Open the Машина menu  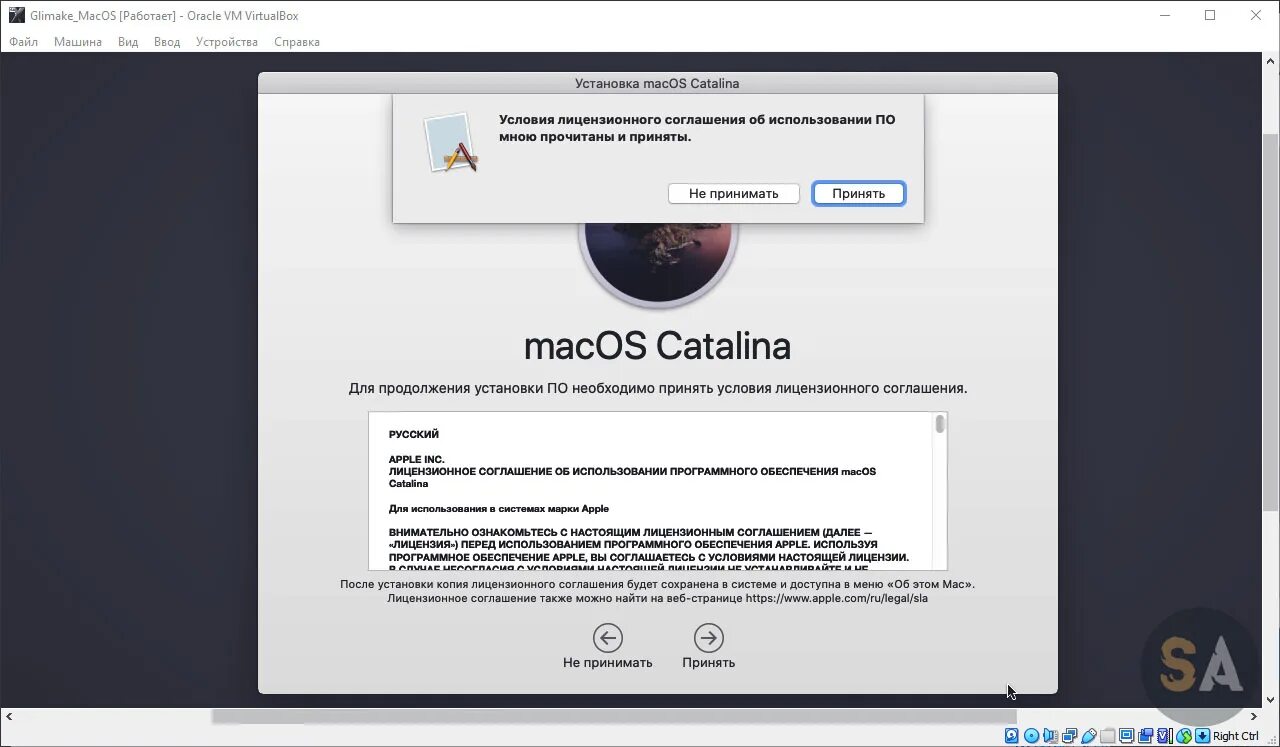78,42
